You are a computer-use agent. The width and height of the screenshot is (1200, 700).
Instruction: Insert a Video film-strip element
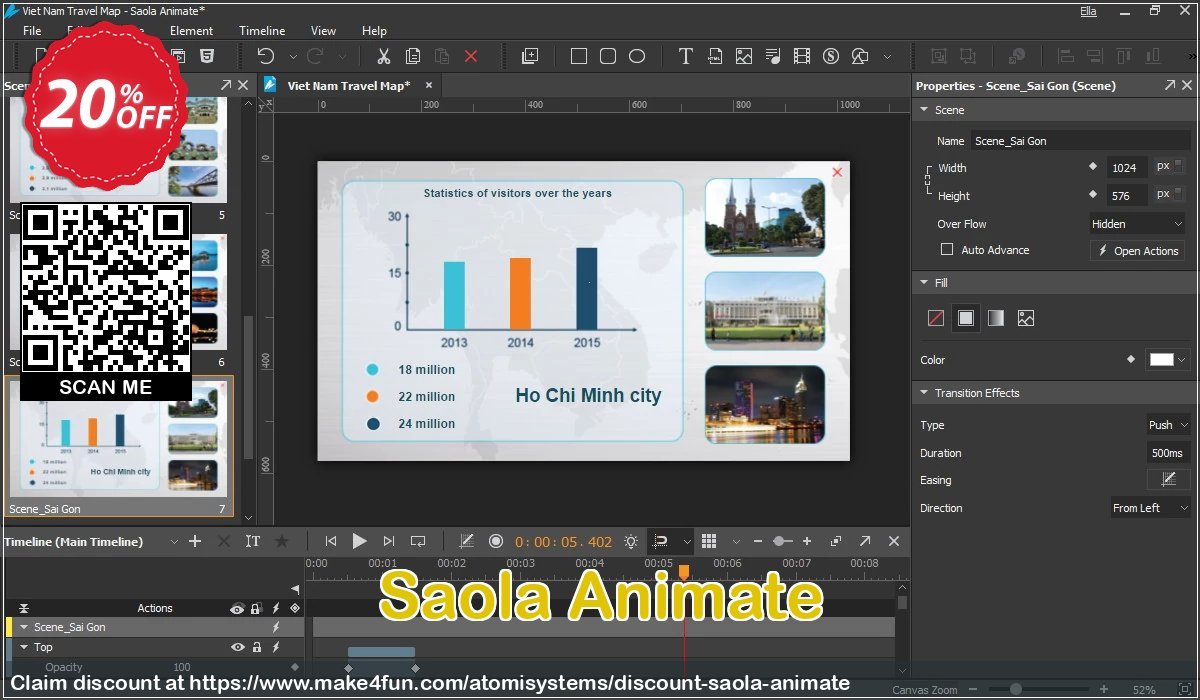(801, 56)
